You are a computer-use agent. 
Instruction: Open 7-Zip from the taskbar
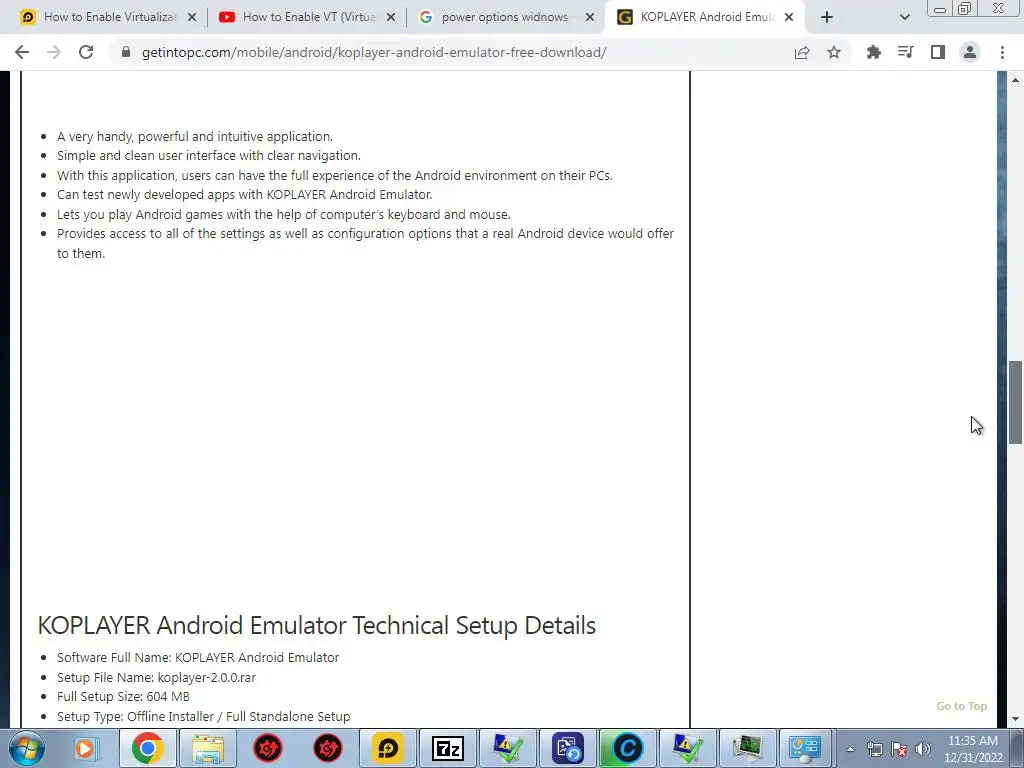point(447,748)
